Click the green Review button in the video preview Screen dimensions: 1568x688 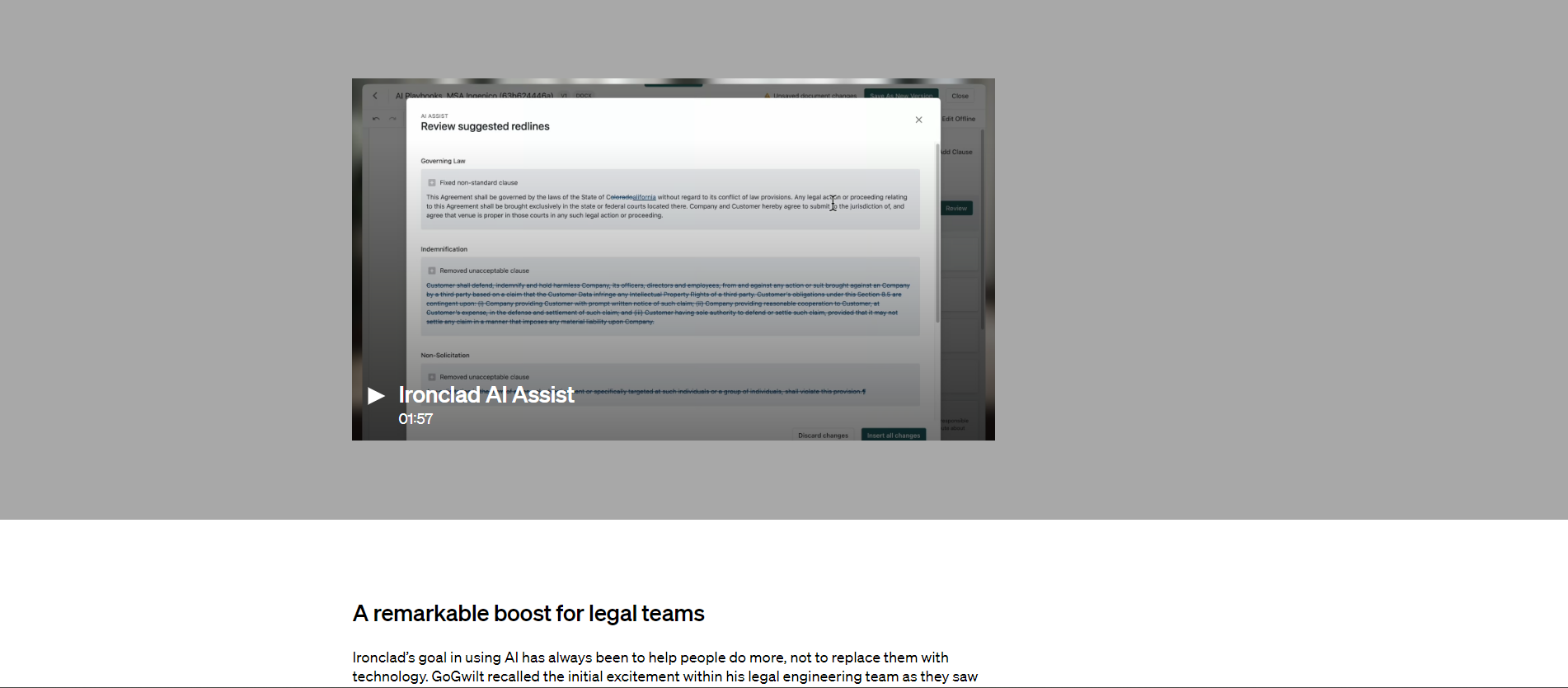point(956,209)
